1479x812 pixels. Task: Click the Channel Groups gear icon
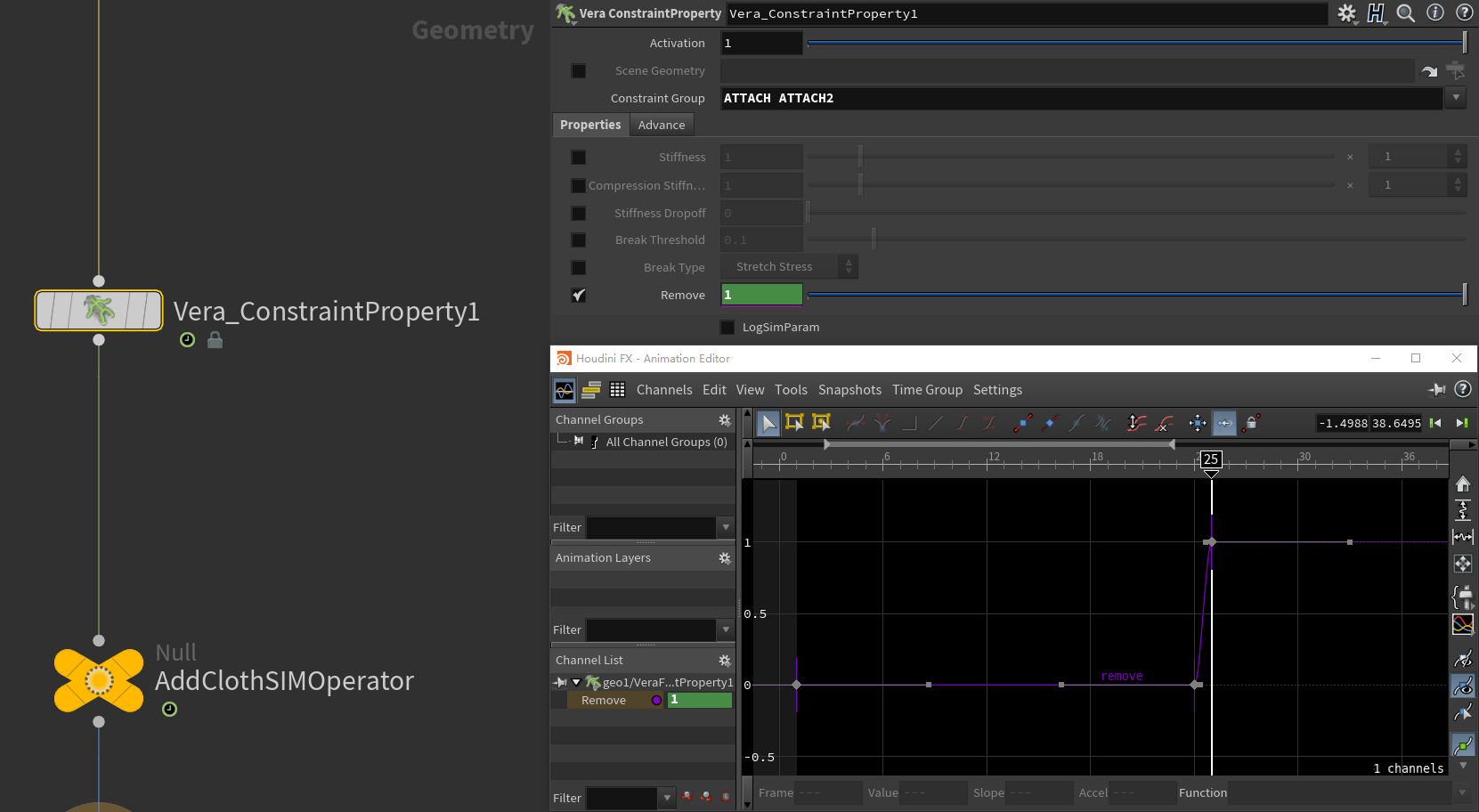tap(725, 420)
